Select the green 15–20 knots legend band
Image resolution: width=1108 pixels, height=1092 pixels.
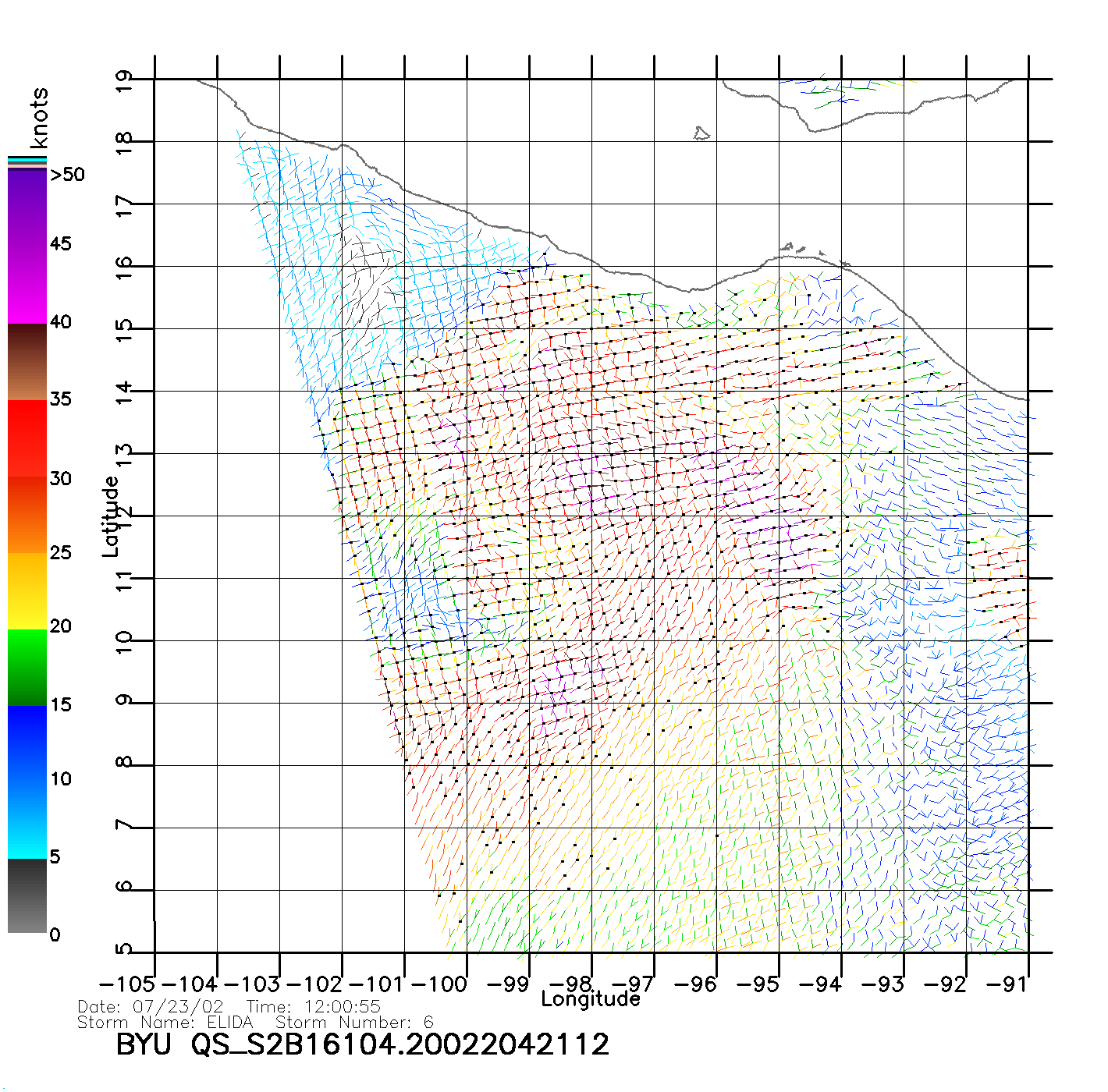[x=27, y=667]
